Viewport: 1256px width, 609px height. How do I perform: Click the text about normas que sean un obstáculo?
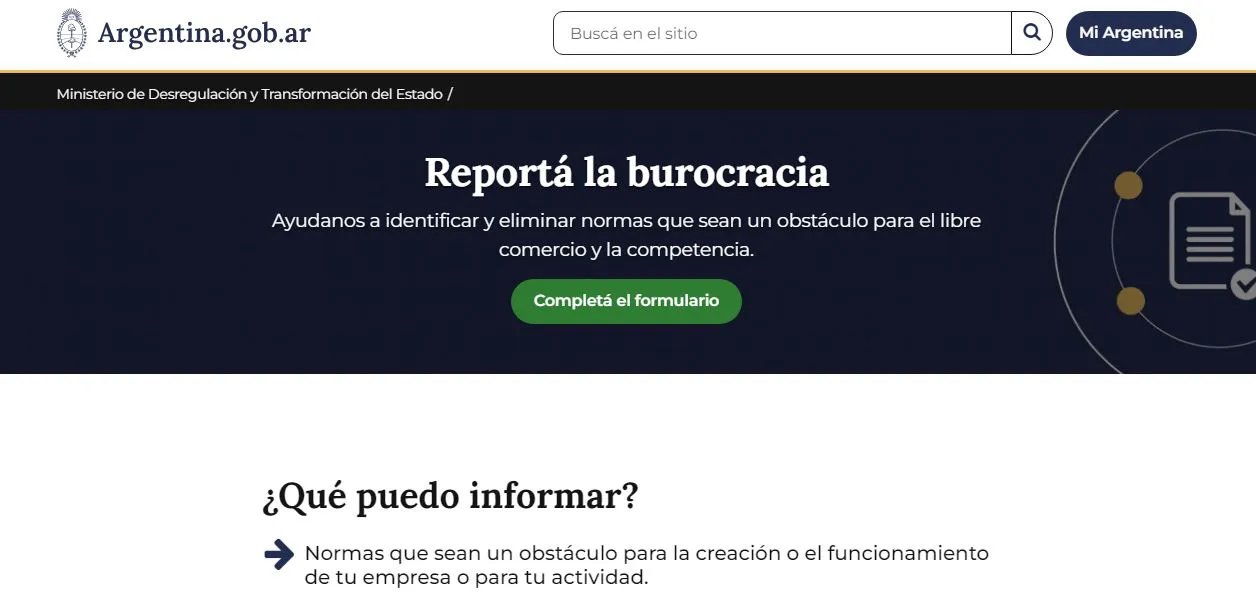click(x=645, y=564)
